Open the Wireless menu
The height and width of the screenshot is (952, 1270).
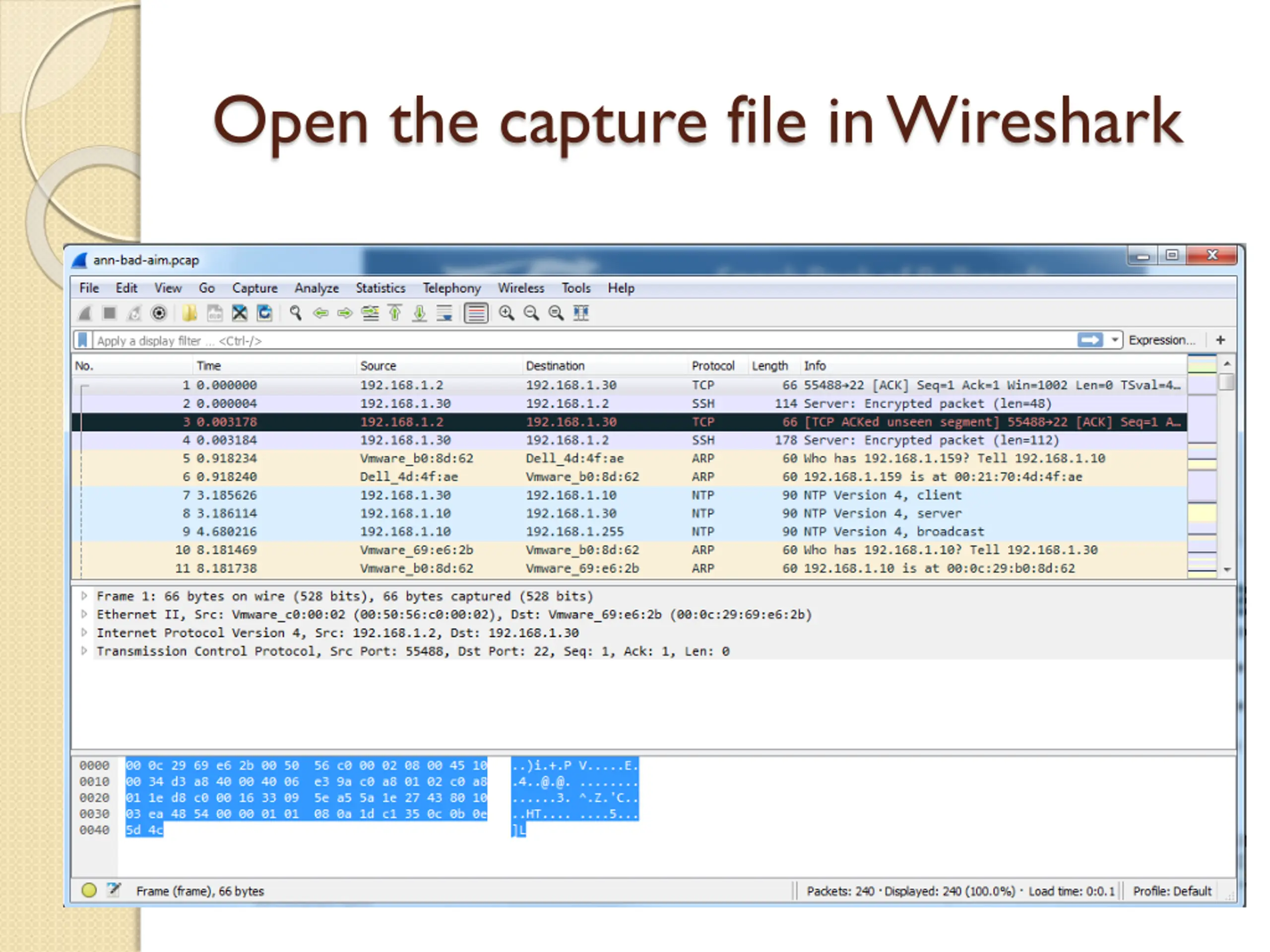[521, 288]
